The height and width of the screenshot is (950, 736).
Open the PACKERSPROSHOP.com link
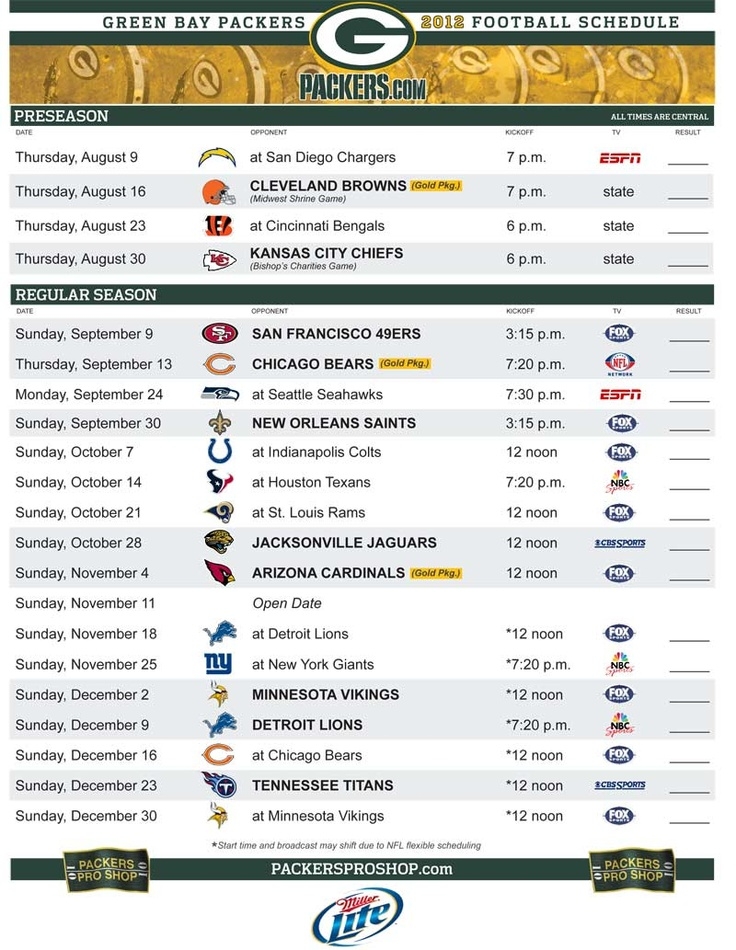point(361,869)
